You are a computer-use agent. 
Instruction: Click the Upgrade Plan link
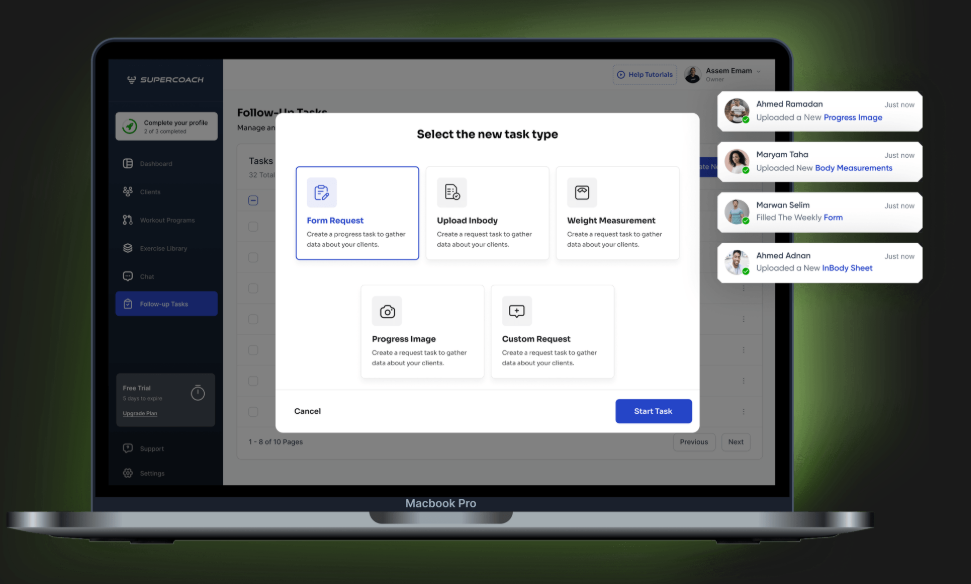tap(140, 413)
